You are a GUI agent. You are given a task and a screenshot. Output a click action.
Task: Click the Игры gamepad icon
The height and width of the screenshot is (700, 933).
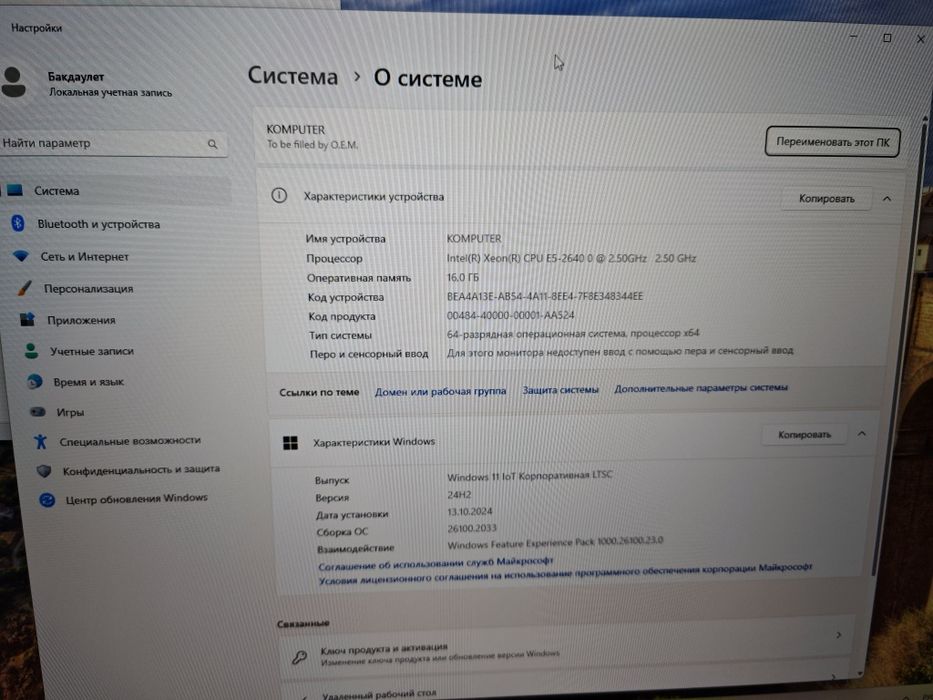pos(38,411)
